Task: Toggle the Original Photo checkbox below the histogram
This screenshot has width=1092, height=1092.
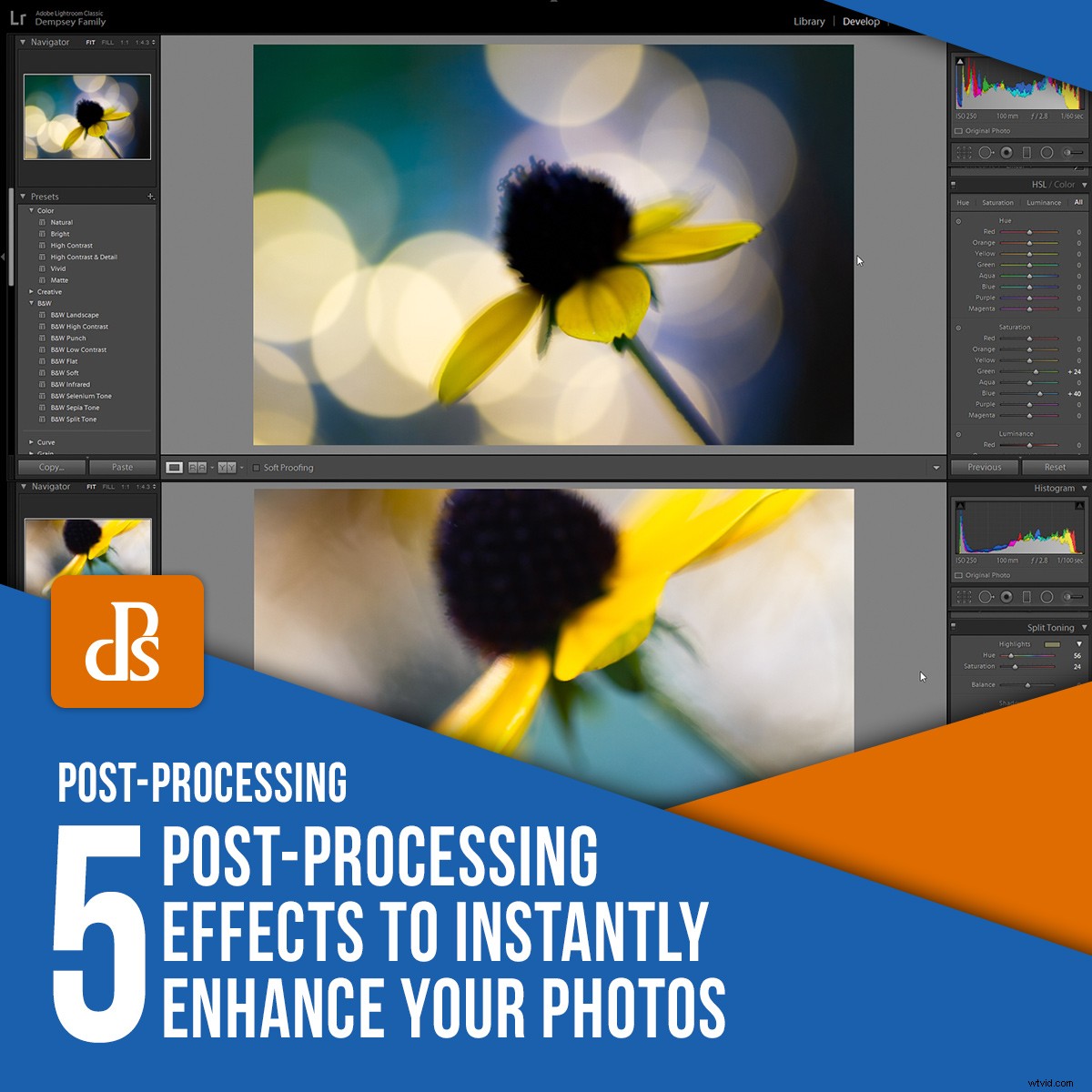Action: click(x=957, y=130)
